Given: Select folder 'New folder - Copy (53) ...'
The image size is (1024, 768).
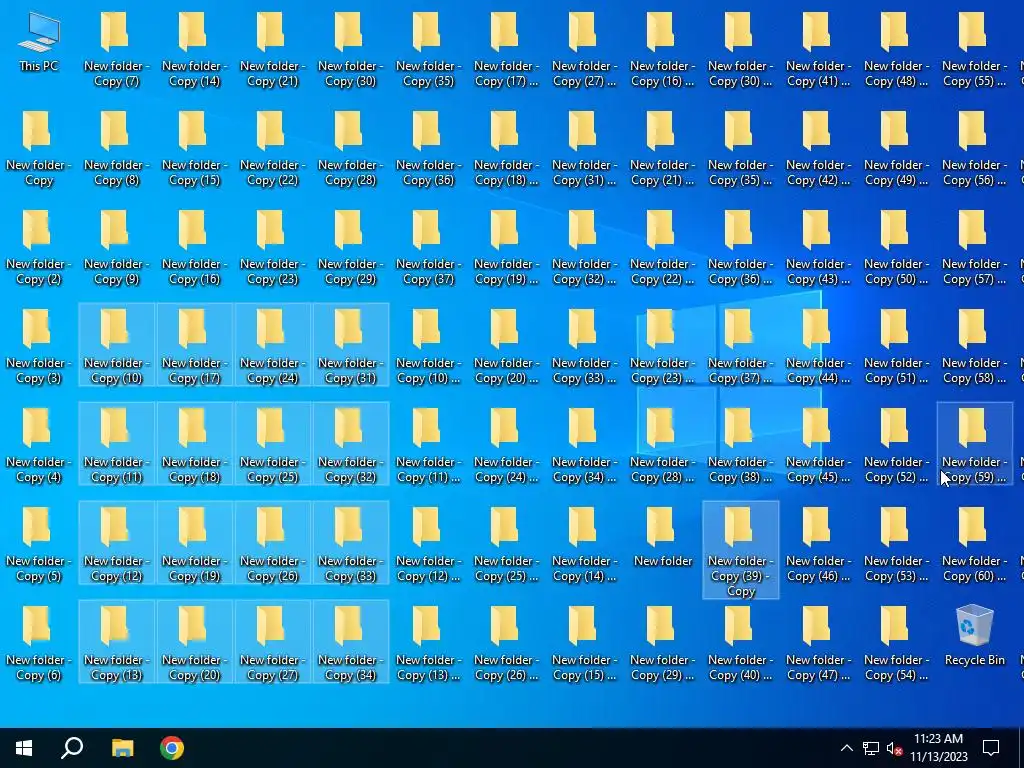Looking at the screenshot, I should pyautogui.click(x=896, y=545).
